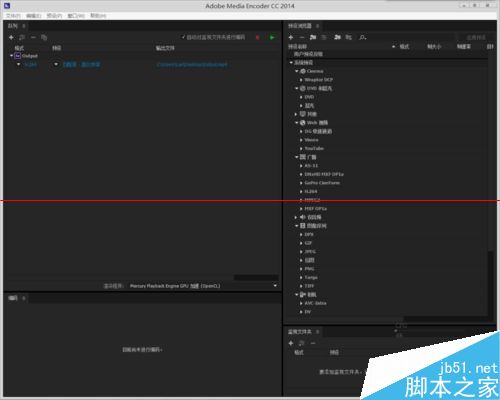Open the H.264 format dropdown arrow
This screenshot has height=400, width=500.
pos(19,64)
